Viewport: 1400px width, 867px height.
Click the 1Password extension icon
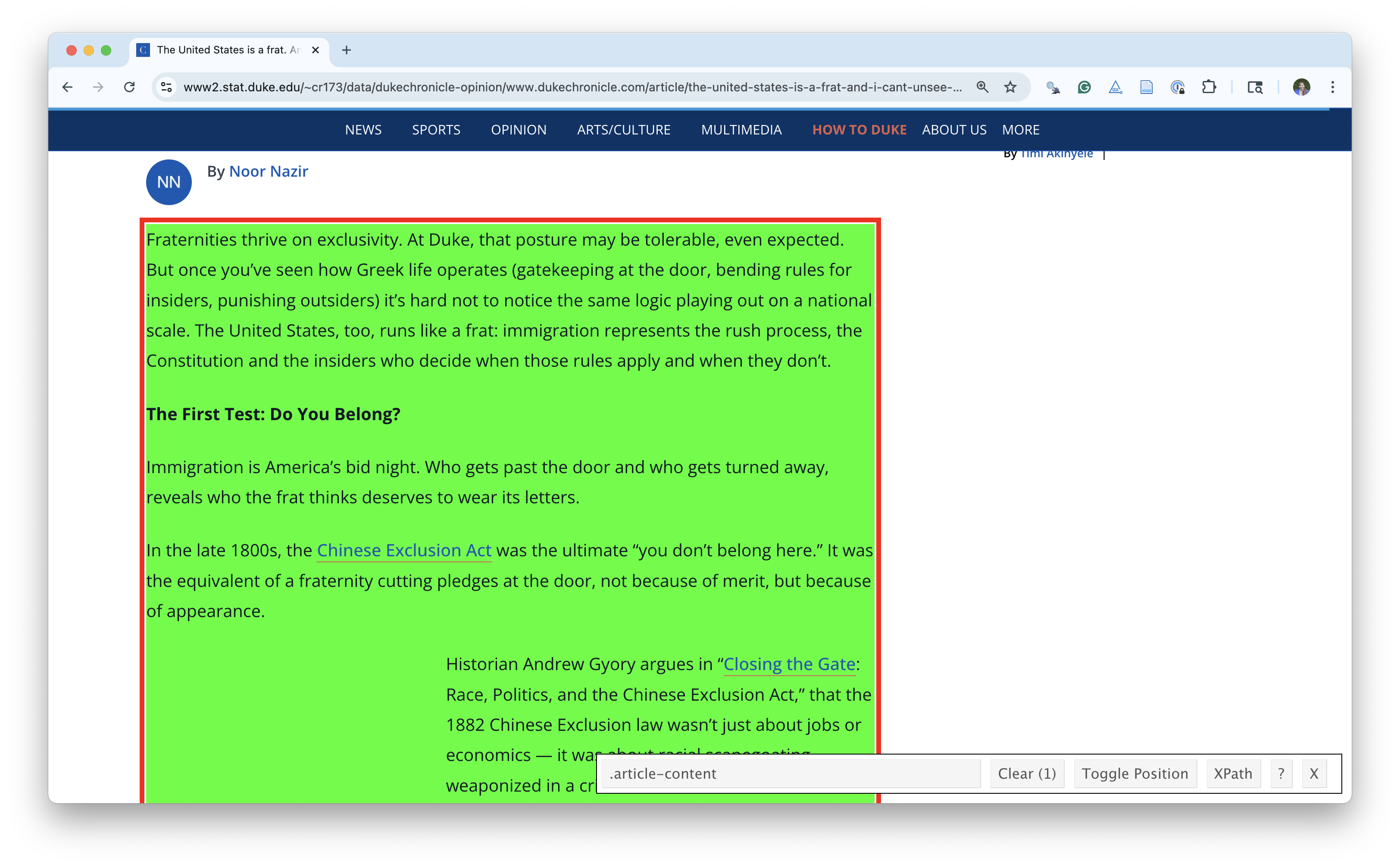point(1178,87)
